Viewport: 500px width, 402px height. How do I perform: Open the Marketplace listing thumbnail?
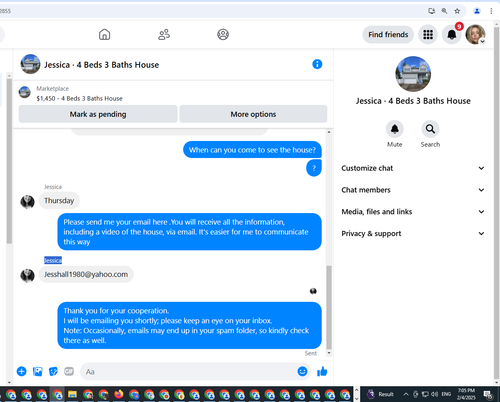click(x=25, y=92)
